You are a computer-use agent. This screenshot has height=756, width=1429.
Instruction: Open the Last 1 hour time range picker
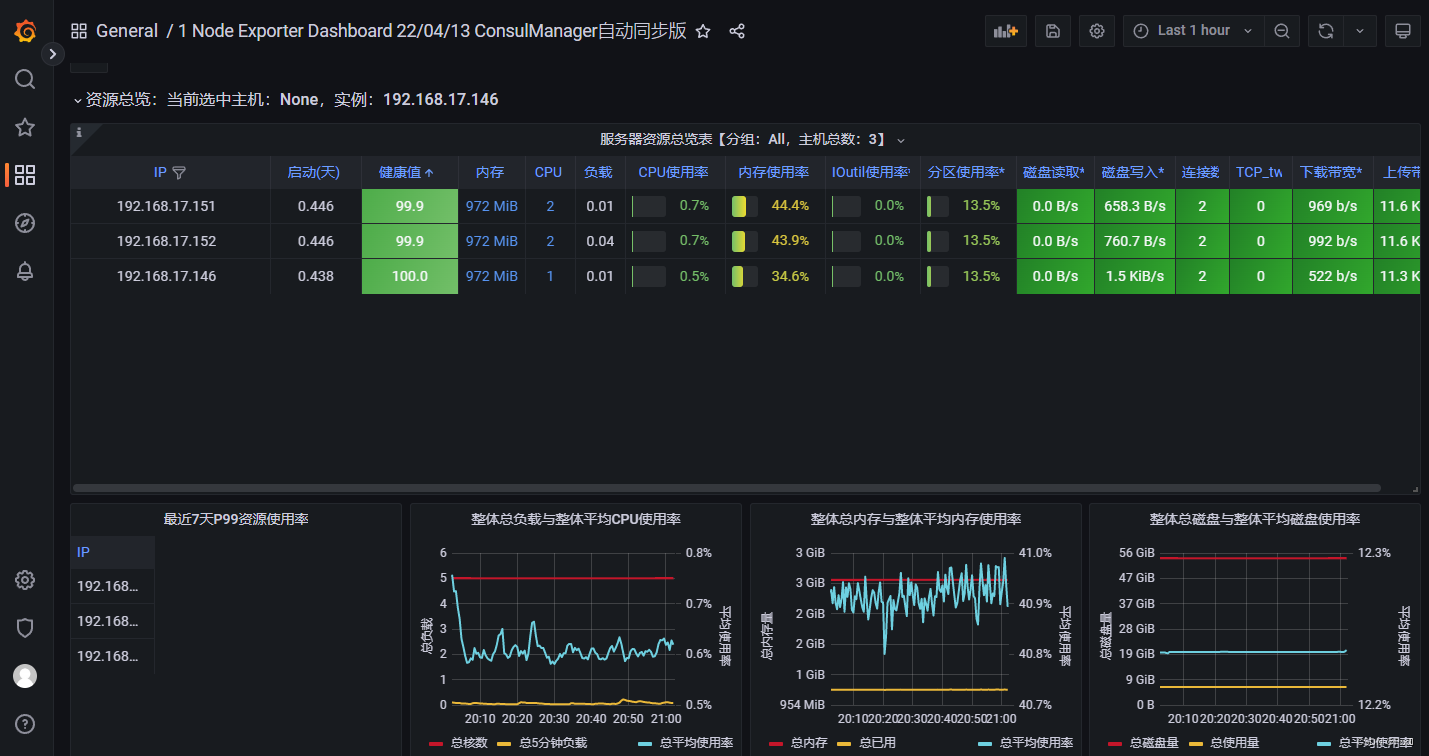1192,30
